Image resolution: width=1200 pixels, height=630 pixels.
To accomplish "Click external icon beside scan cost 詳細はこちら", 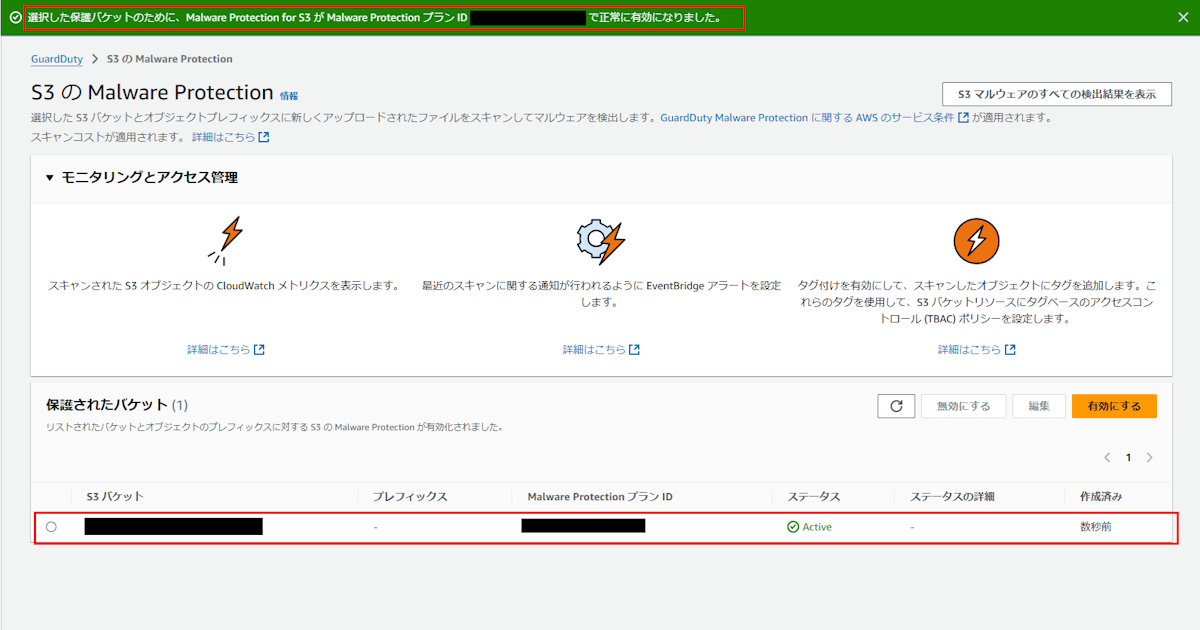I will 264,137.
